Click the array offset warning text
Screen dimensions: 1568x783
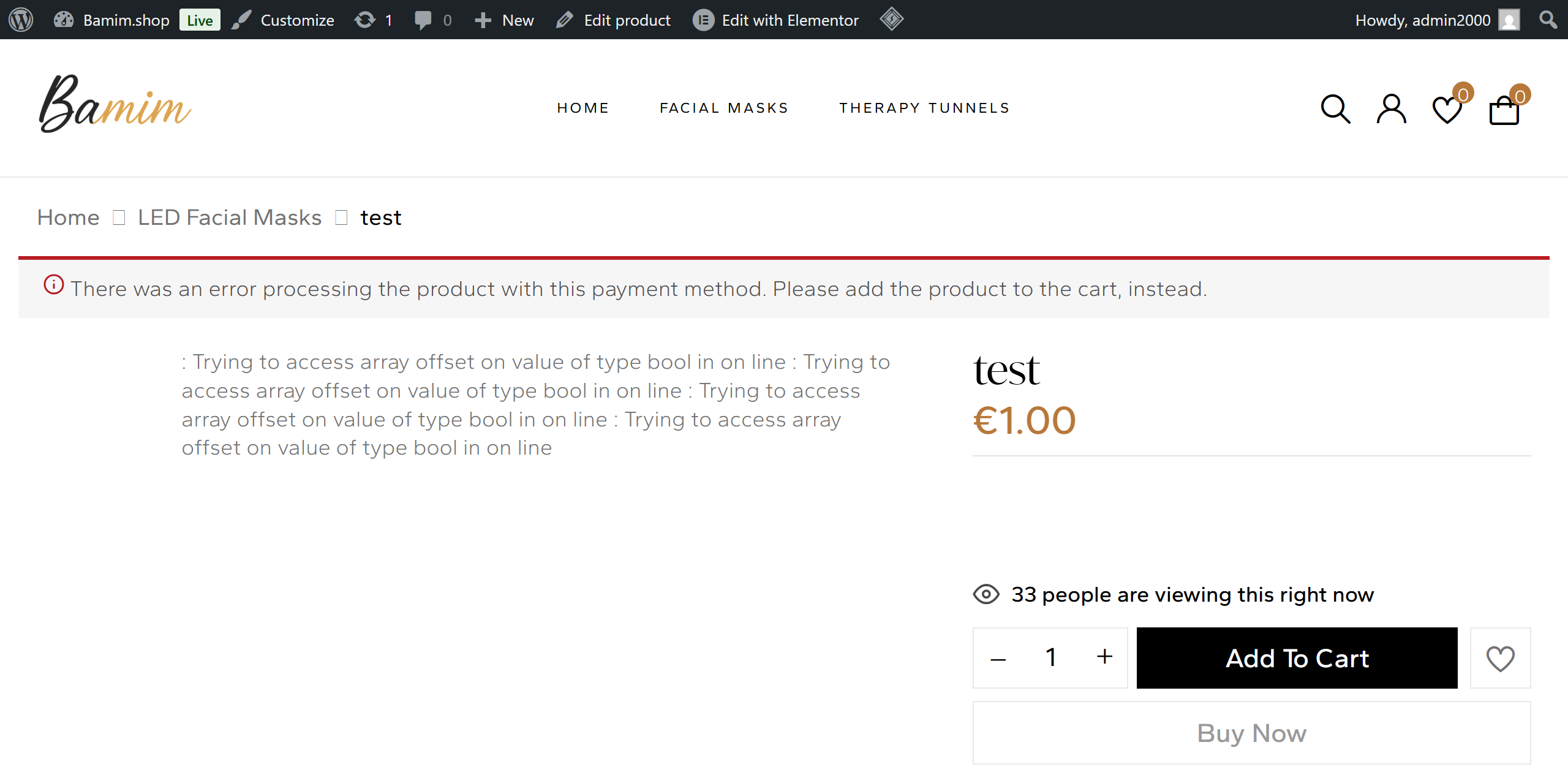pos(536,405)
